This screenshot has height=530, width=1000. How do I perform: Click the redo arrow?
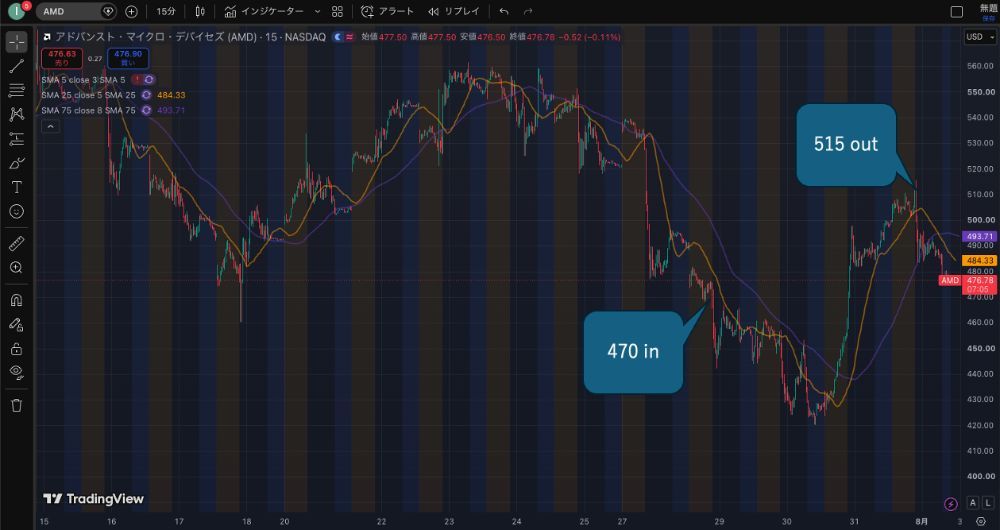pyautogui.click(x=527, y=11)
